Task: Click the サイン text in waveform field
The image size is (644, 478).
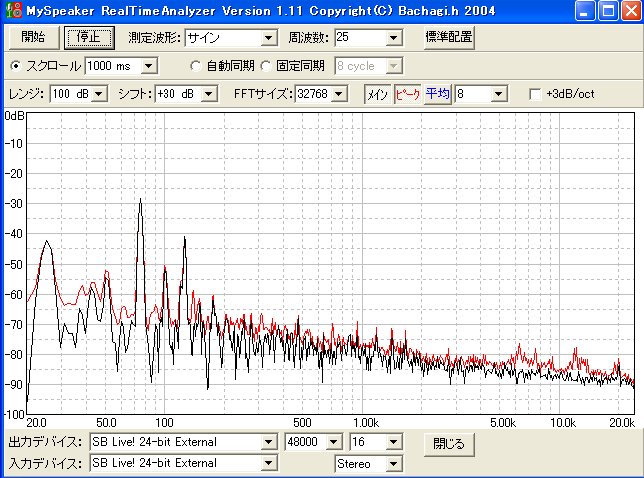Action: coord(204,38)
